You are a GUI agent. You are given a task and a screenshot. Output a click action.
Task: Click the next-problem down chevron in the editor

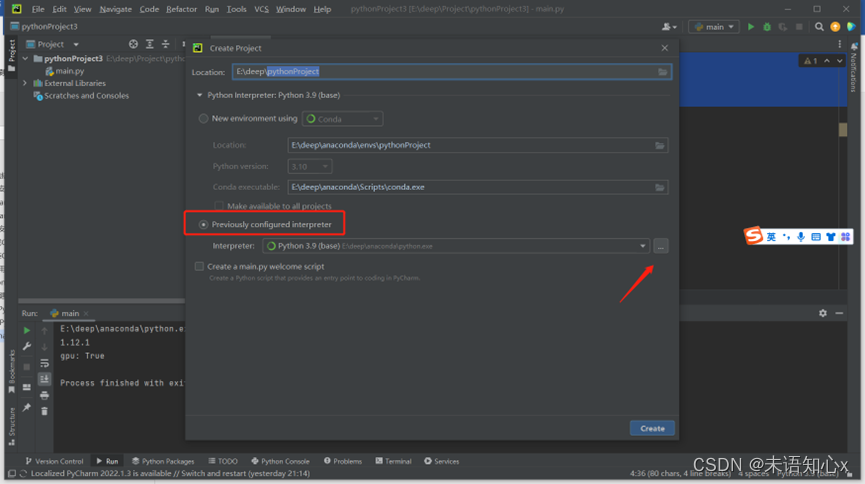[x=839, y=61]
